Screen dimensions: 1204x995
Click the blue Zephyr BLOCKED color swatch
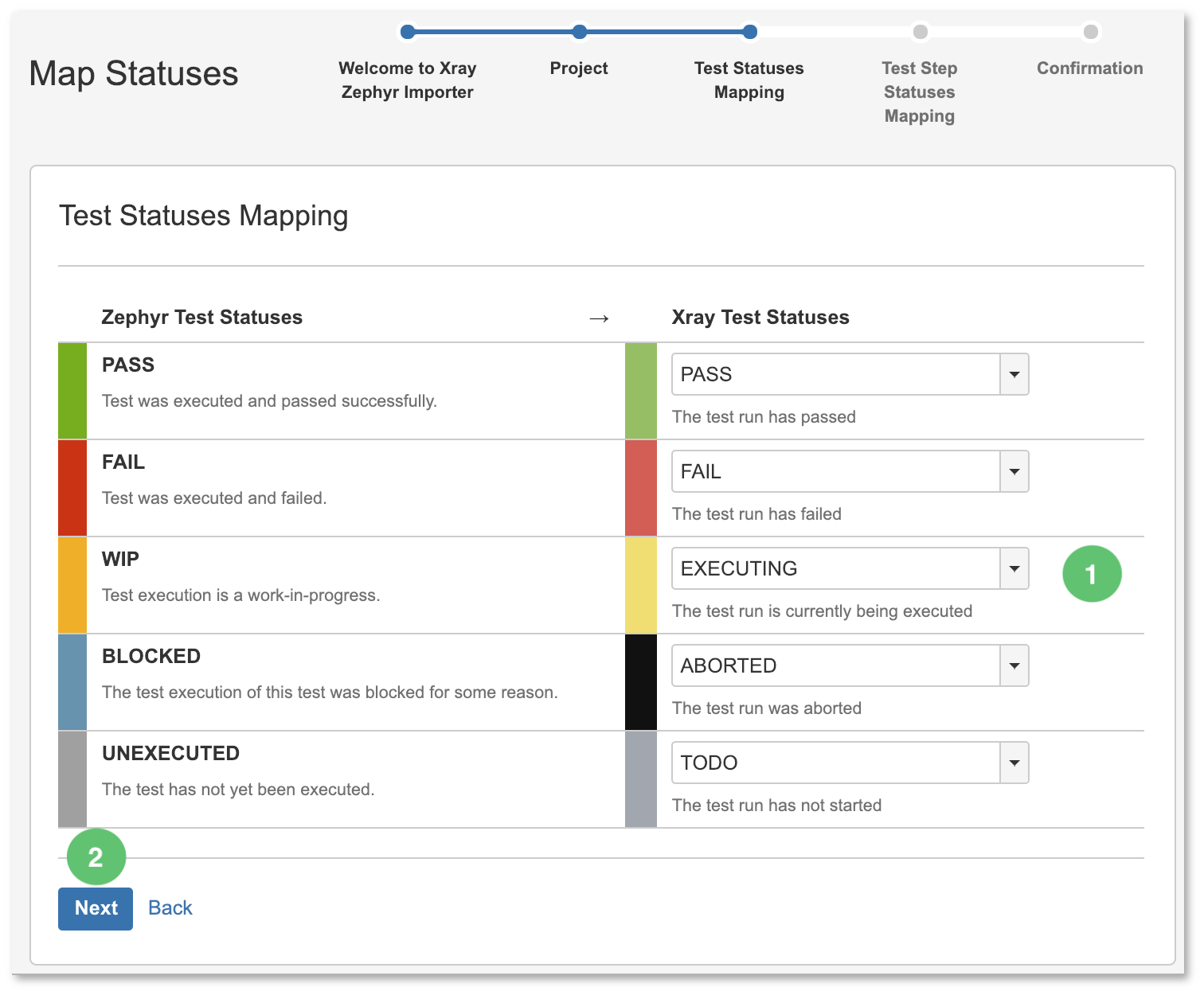(72, 682)
